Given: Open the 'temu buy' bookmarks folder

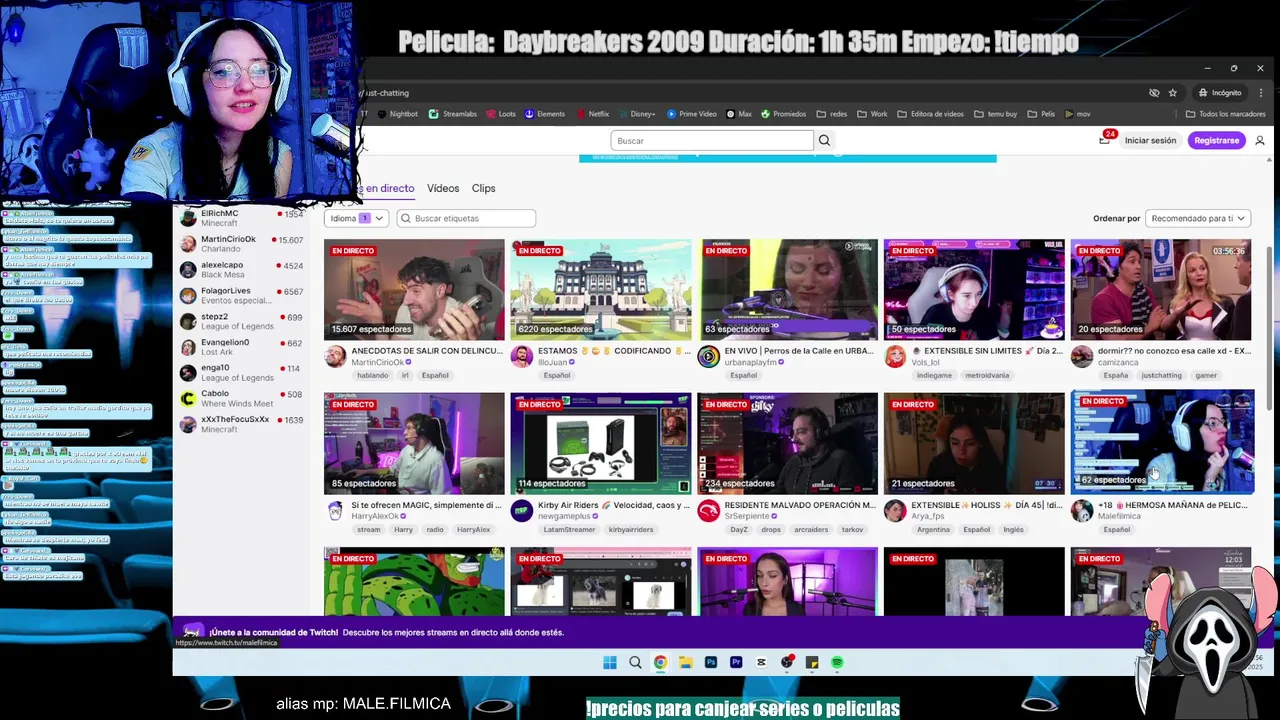Looking at the screenshot, I should (995, 114).
